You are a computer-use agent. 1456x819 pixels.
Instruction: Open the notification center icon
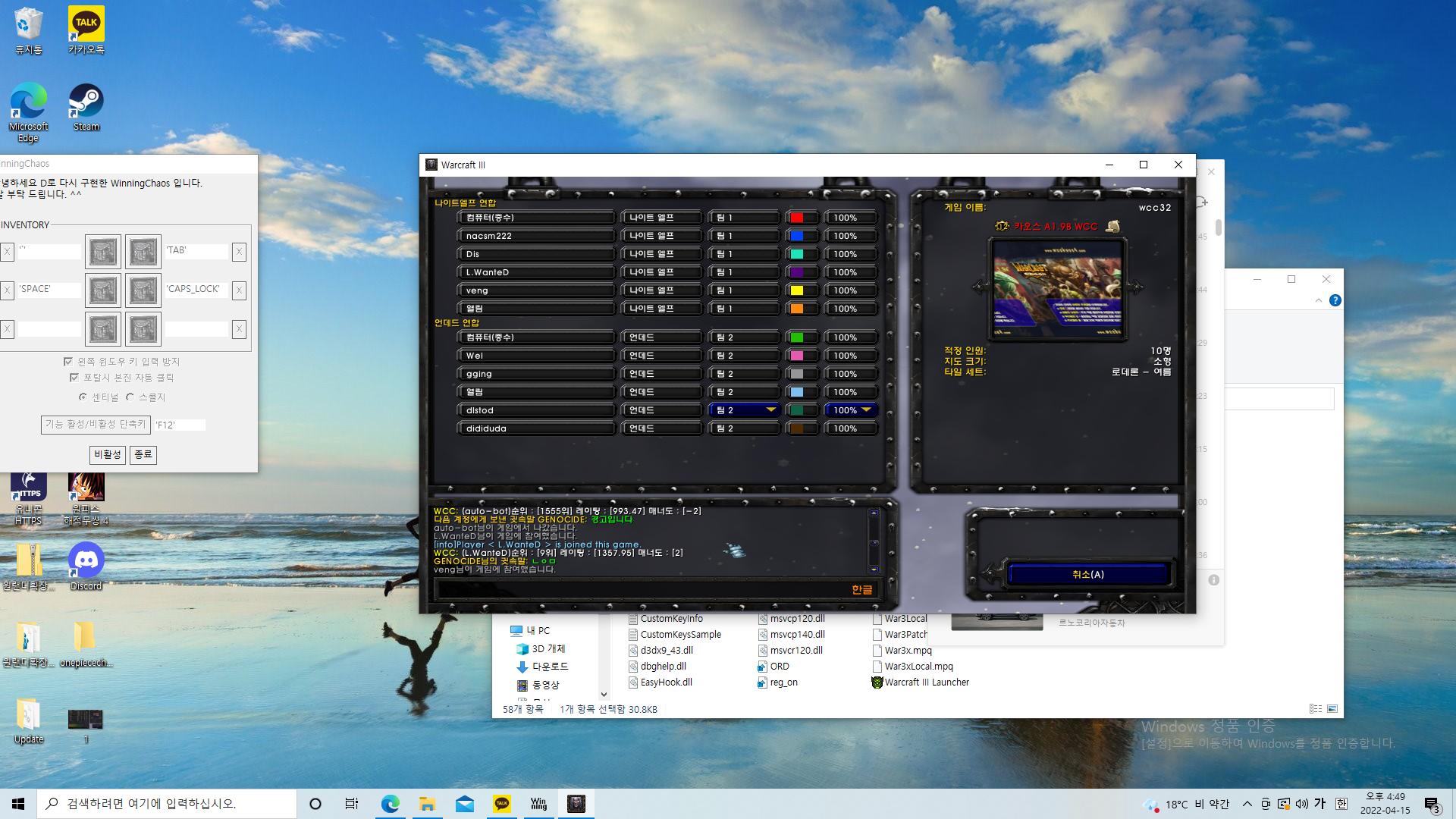click(x=1432, y=805)
